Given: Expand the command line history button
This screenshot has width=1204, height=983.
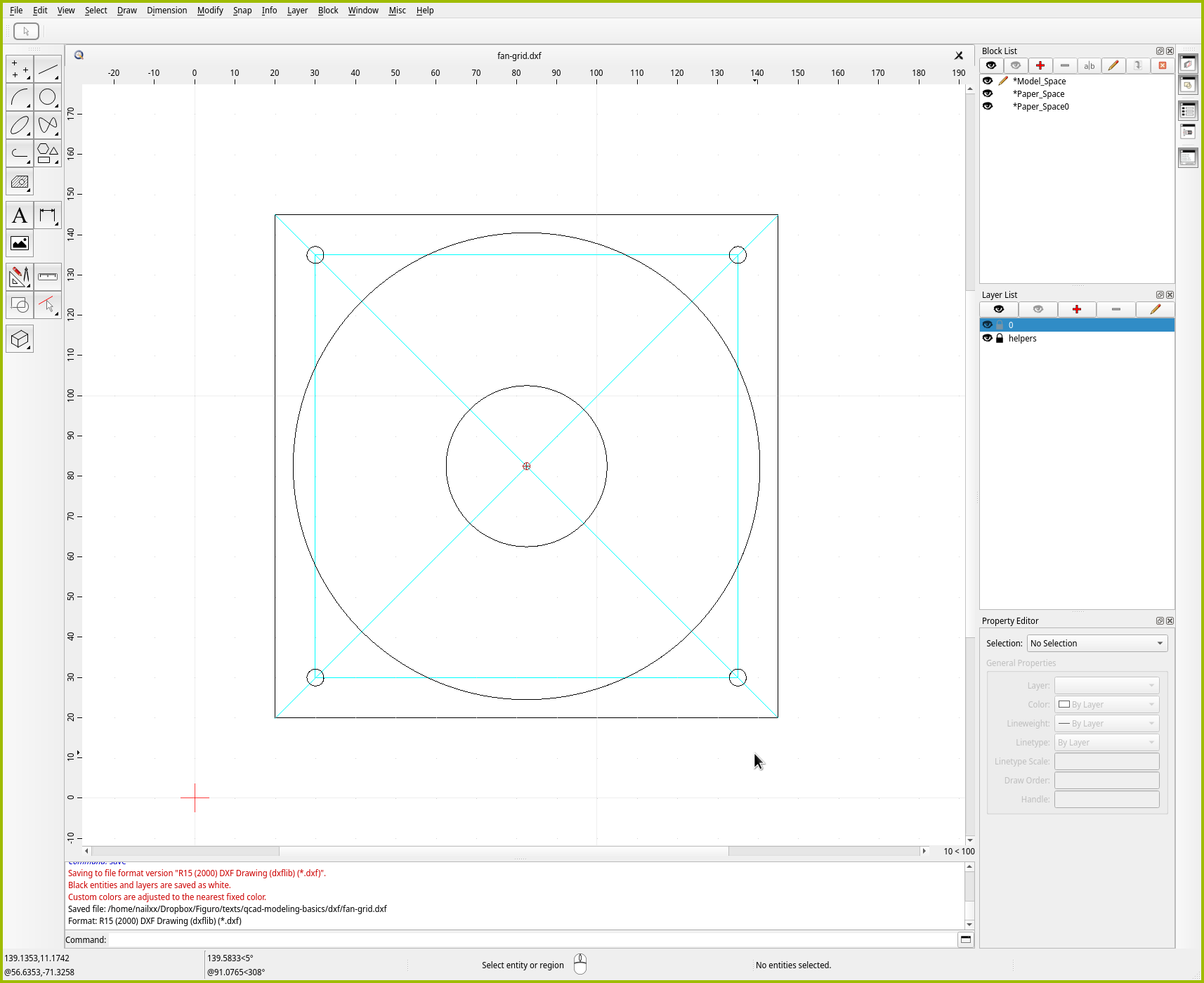Looking at the screenshot, I should (966, 939).
